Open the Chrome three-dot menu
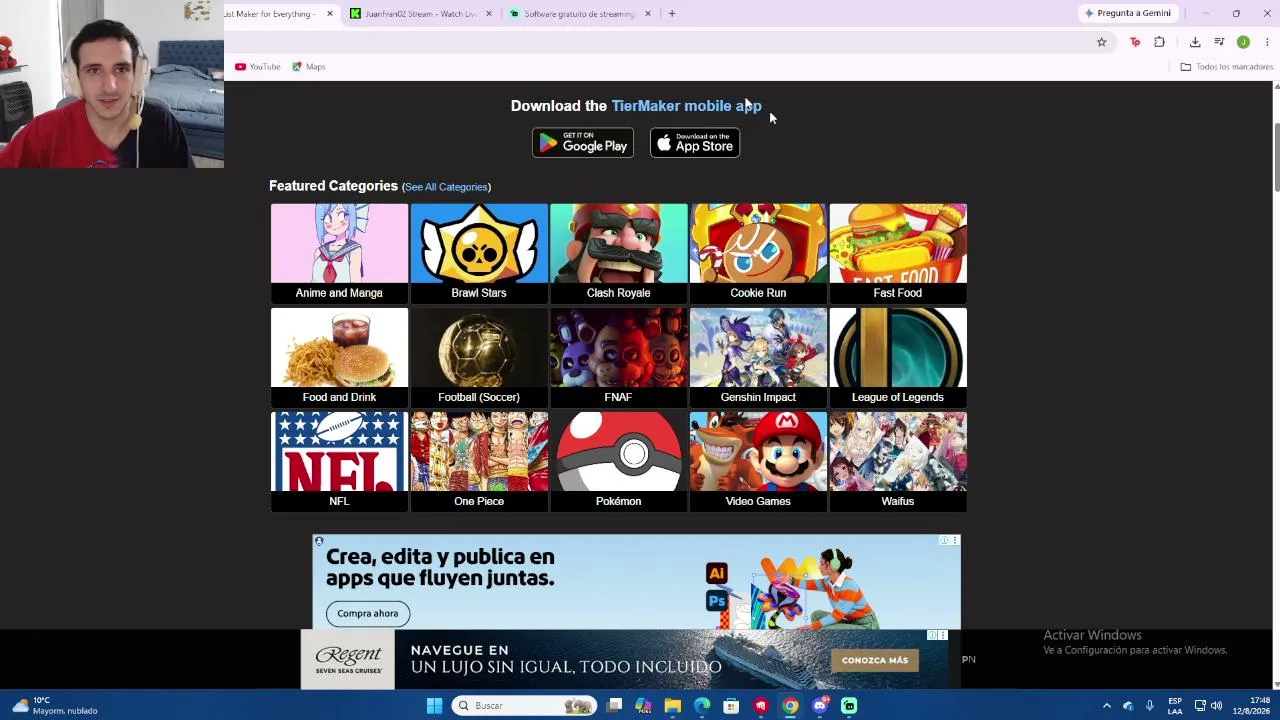 point(1267,42)
